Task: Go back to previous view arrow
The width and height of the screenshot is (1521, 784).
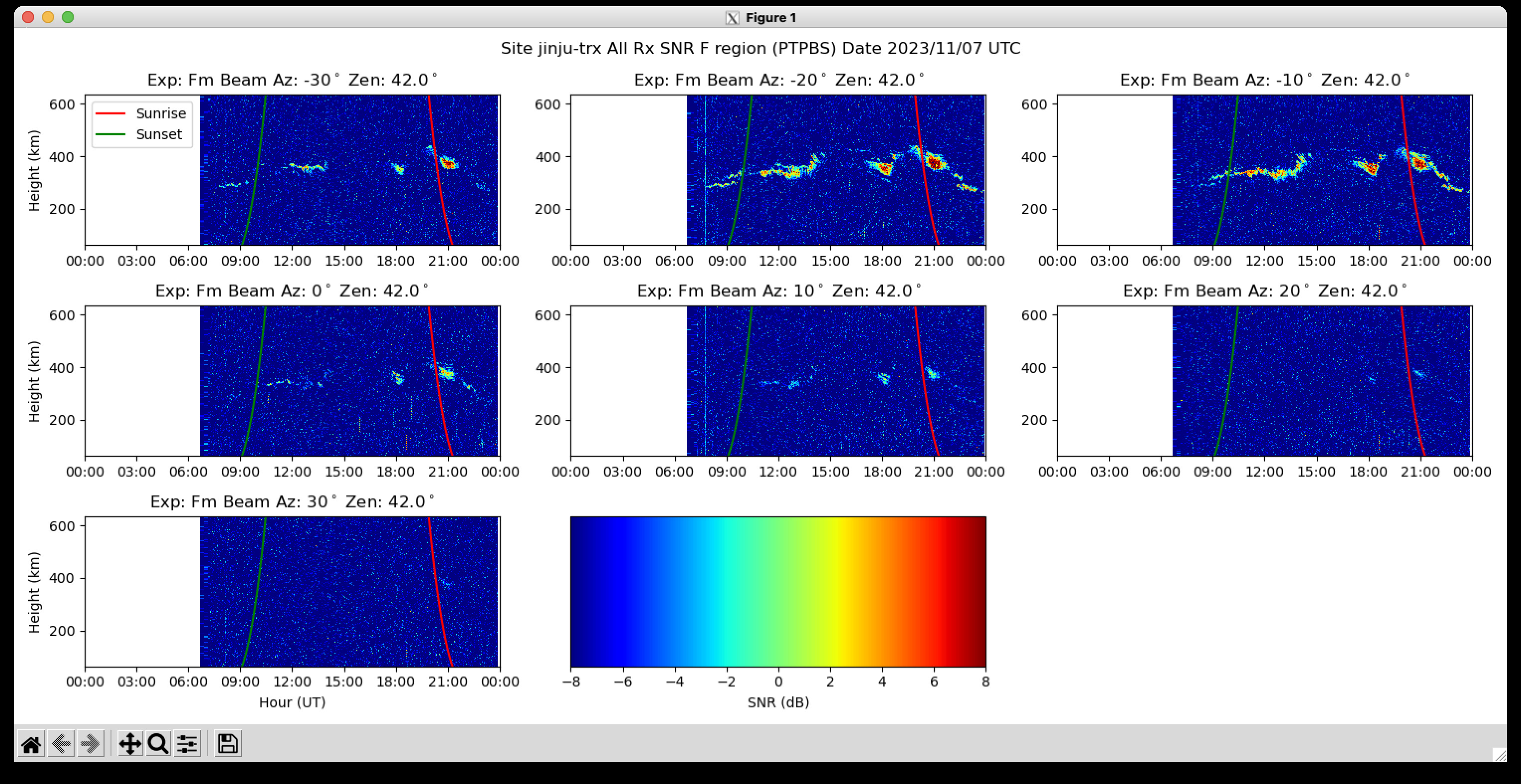Action: click(x=61, y=744)
